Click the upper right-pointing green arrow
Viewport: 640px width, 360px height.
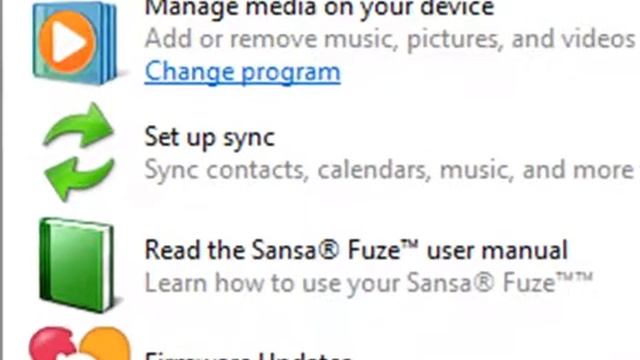tap(78, 125)
